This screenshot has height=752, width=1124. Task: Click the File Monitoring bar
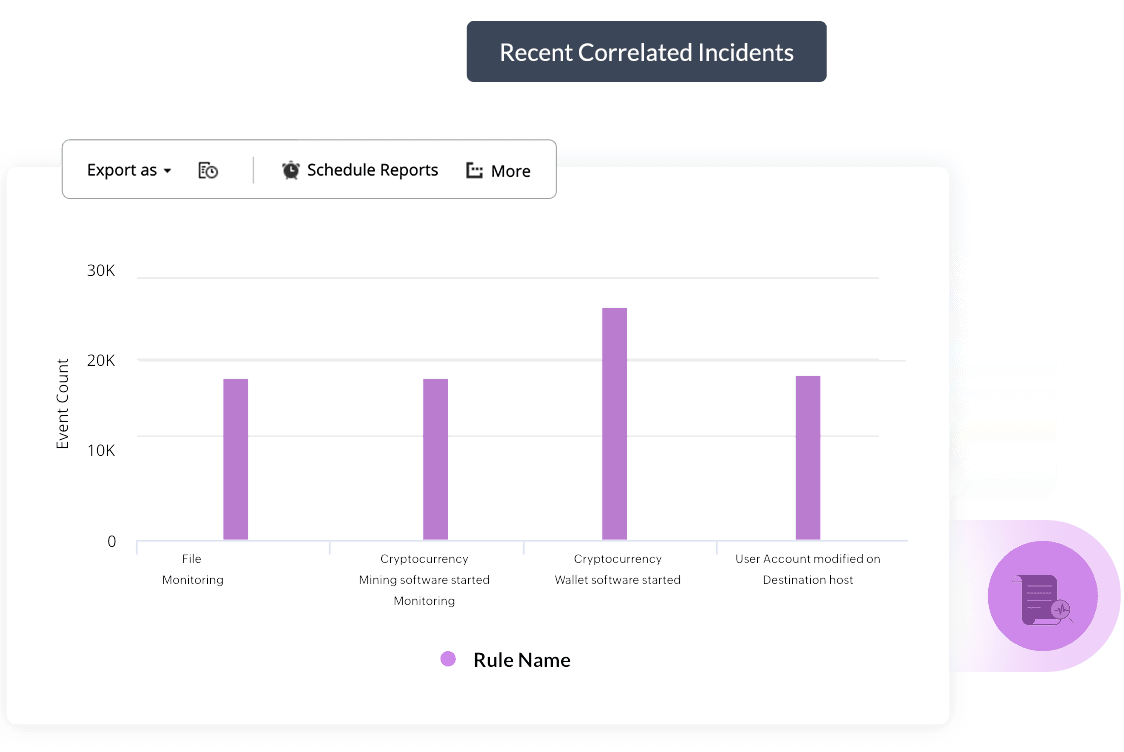click(x=236, y=460)
